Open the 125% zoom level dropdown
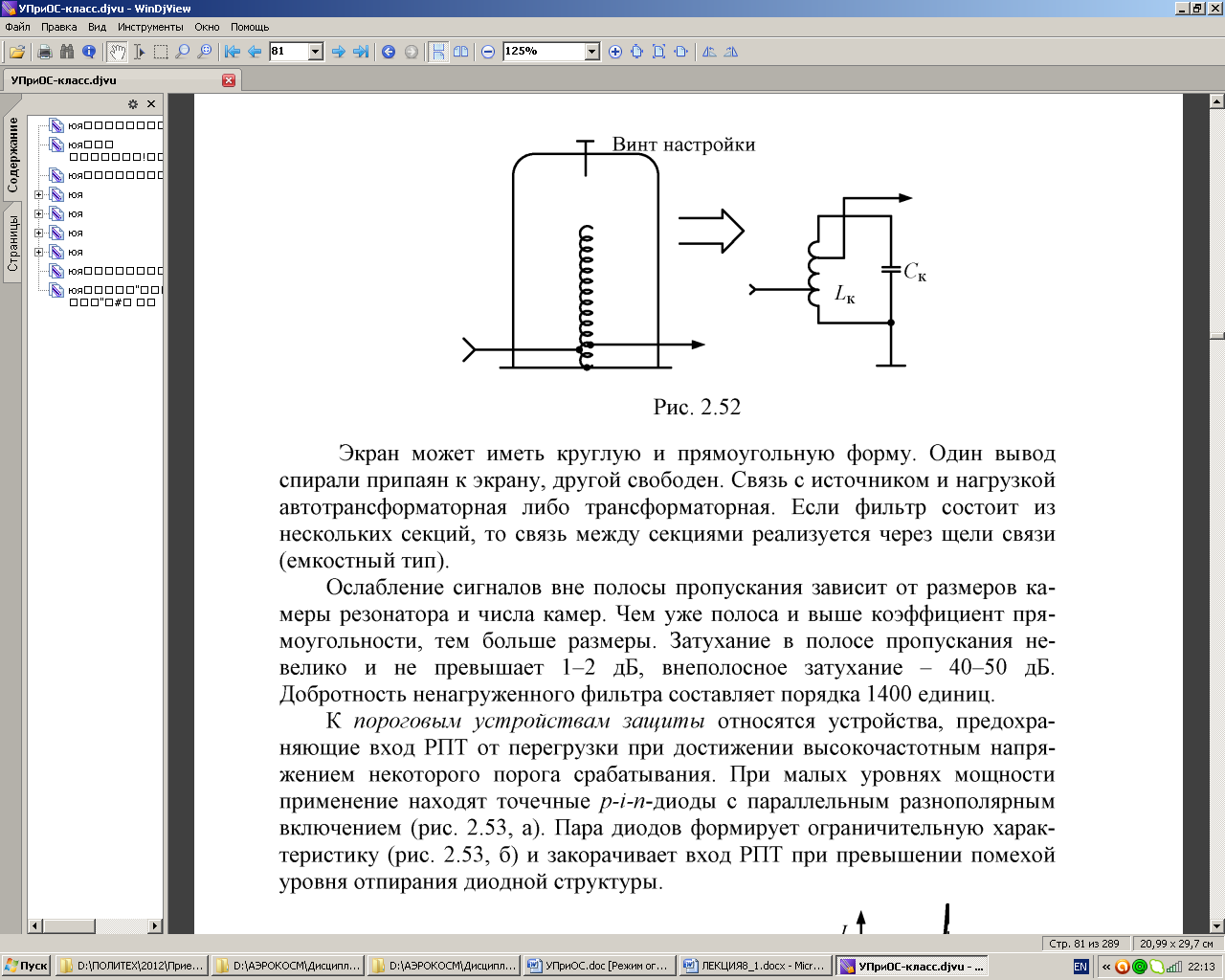This screenshot has width=1225, height=980. point(591,52)
